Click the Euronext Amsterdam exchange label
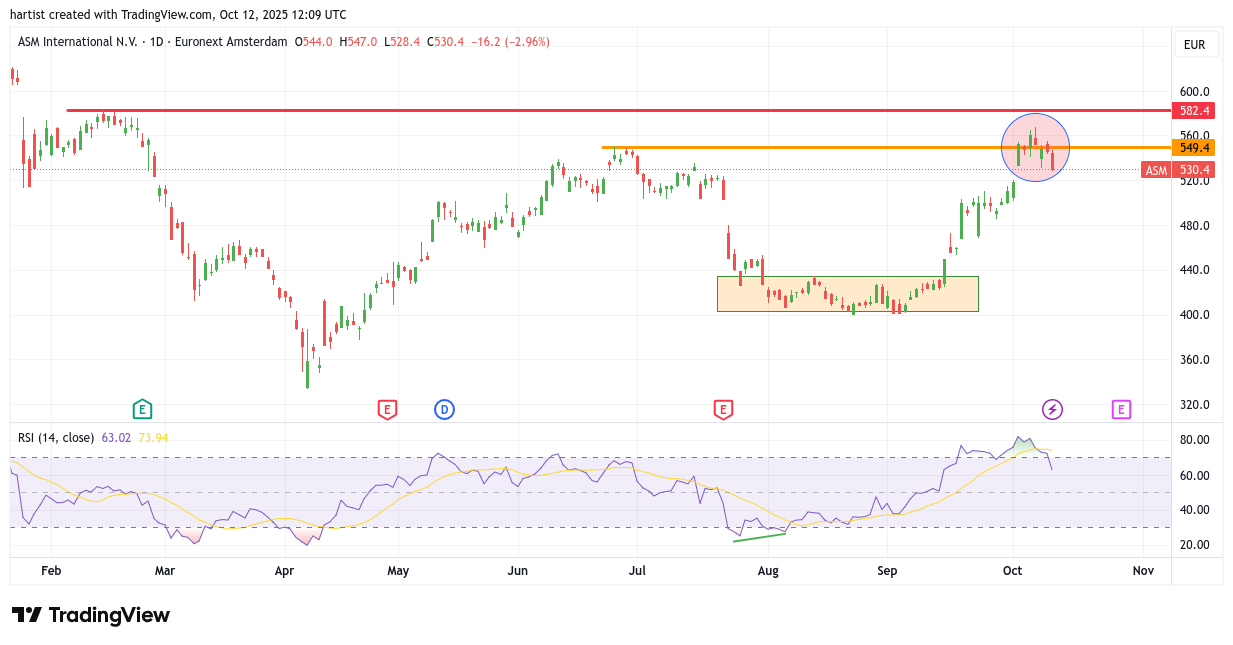 (231, 42)
